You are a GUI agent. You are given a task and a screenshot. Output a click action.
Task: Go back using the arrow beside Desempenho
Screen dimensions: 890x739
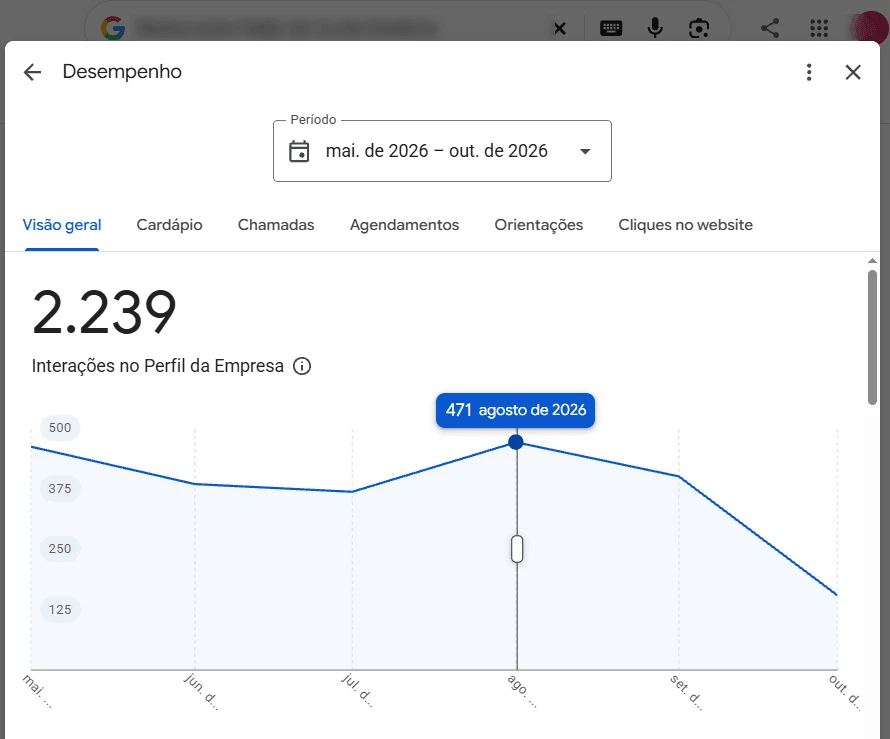pyautogui.click(x=32, y=72)
